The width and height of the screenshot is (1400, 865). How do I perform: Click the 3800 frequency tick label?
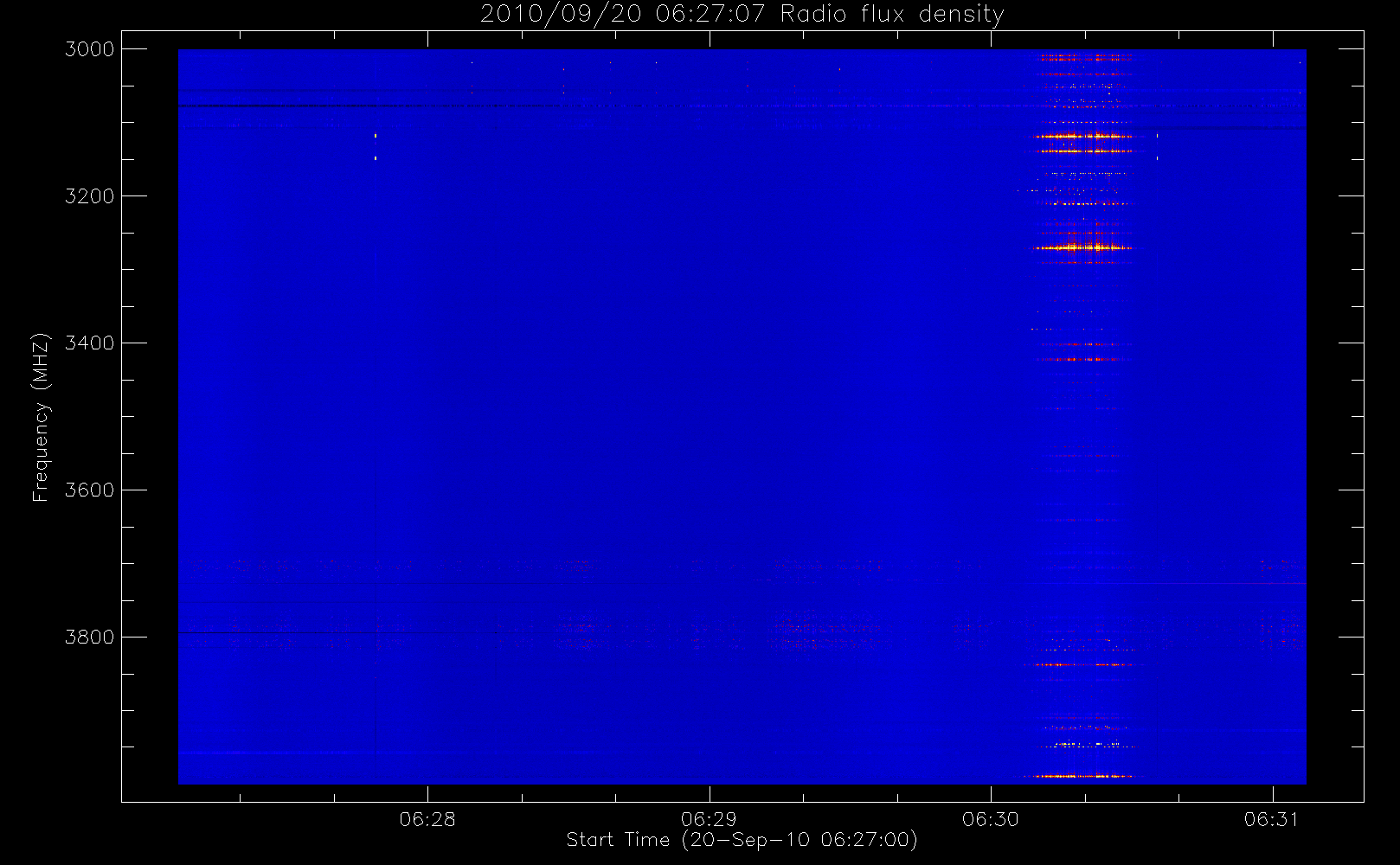point(90,638)
